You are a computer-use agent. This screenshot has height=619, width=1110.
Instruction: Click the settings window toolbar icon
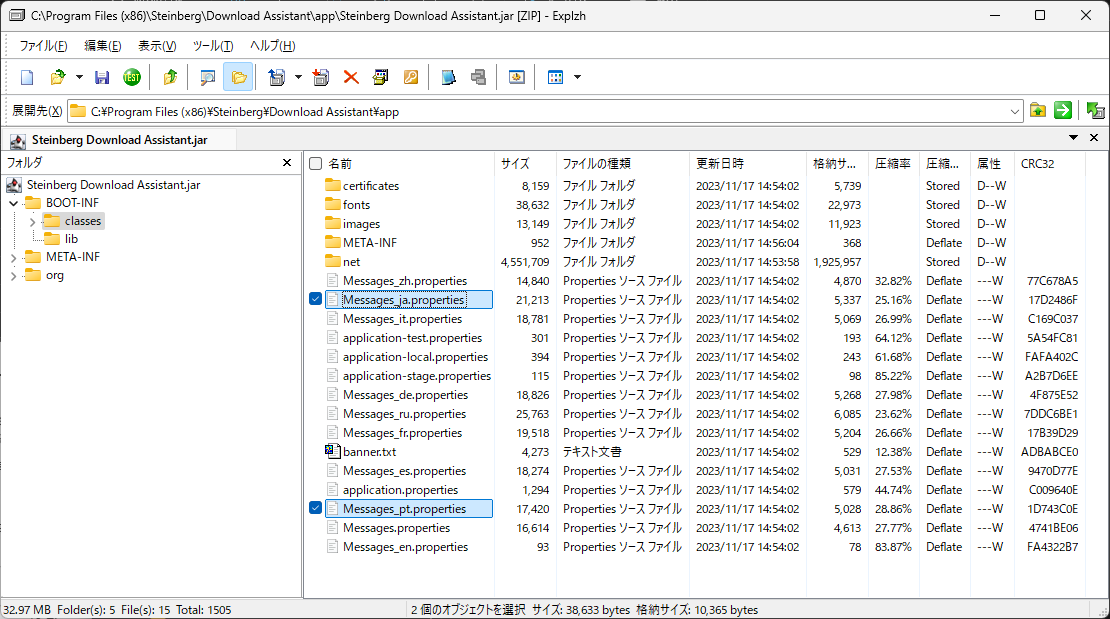click(517, 77)
